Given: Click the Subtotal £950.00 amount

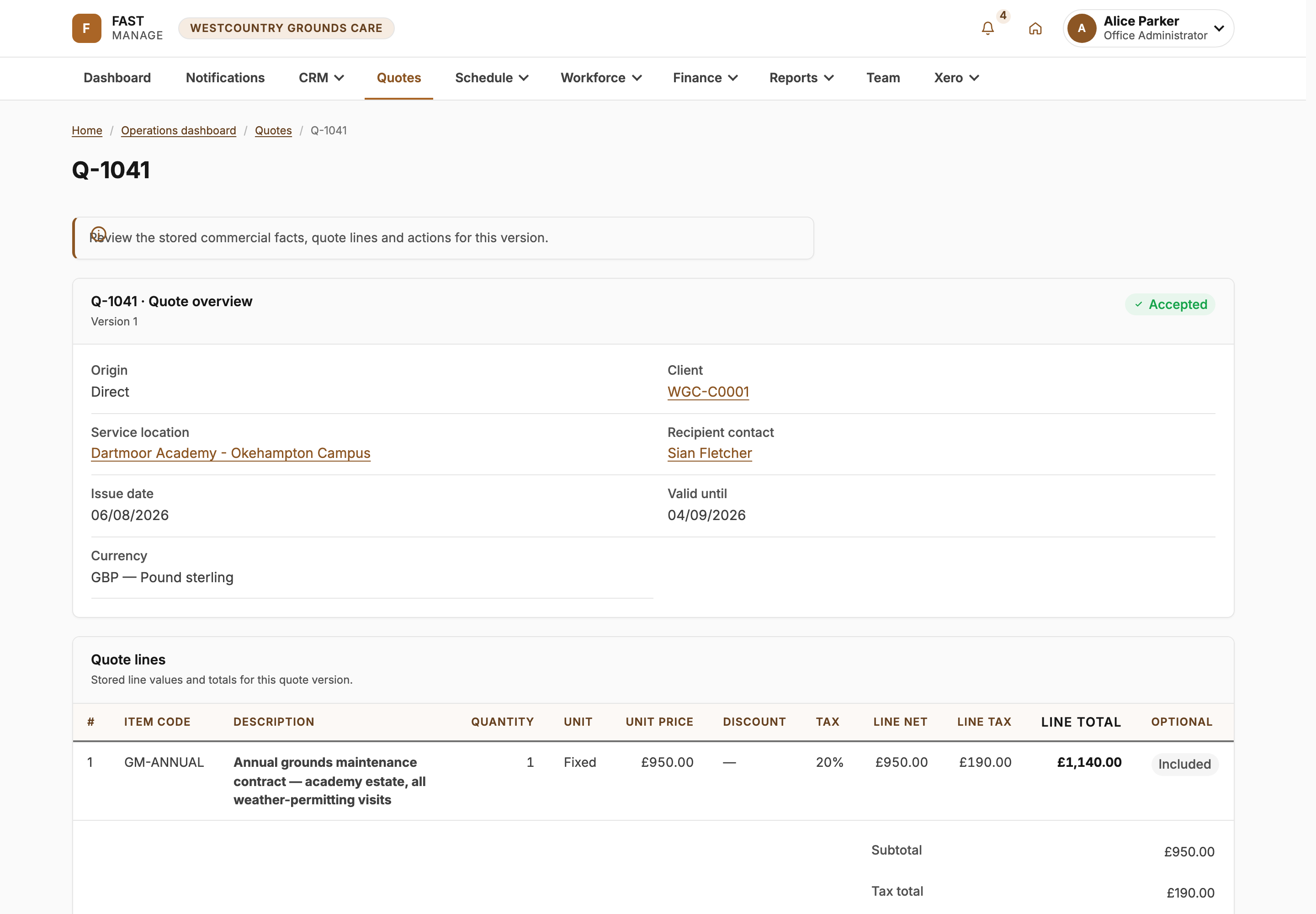Looking at the screenshot, I should click(1189, 852).
